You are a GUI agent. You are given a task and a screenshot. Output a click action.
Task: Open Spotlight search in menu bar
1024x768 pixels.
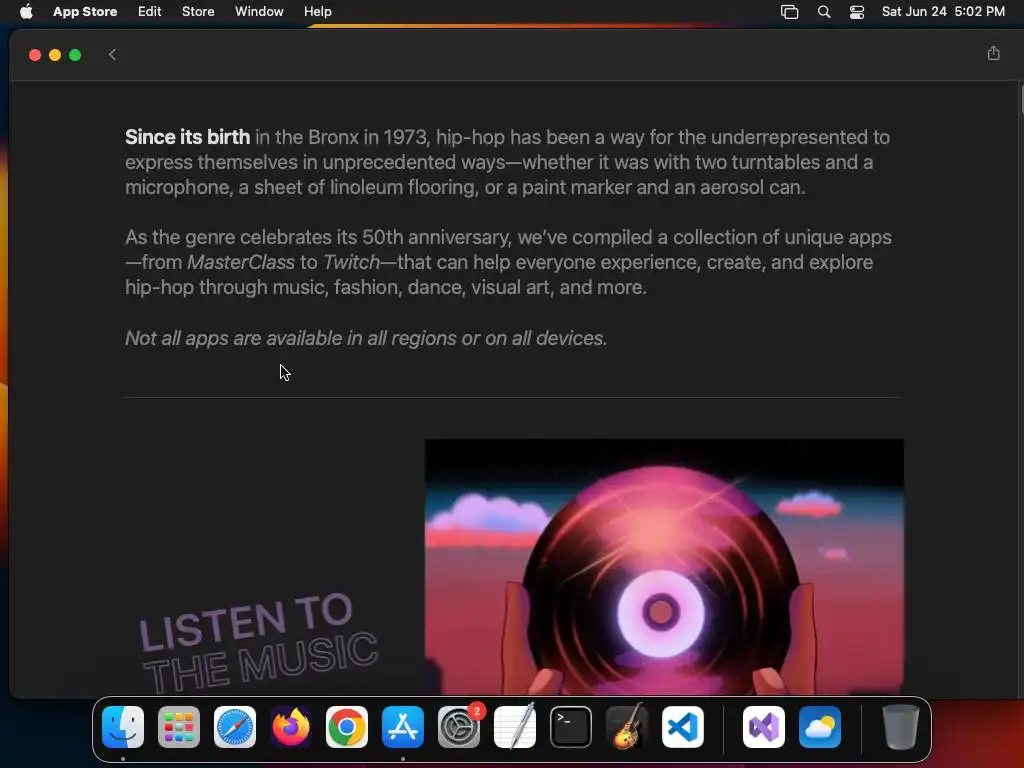point(824,12)
